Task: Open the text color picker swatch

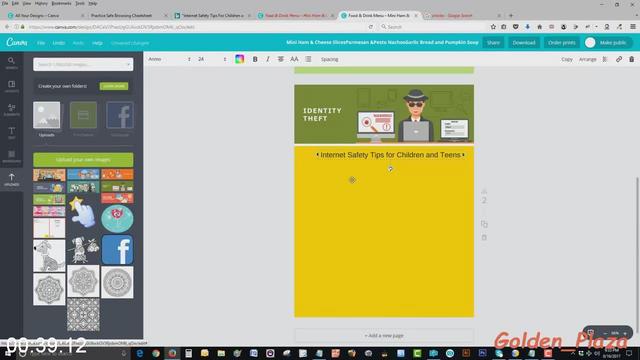Action: 240,59
